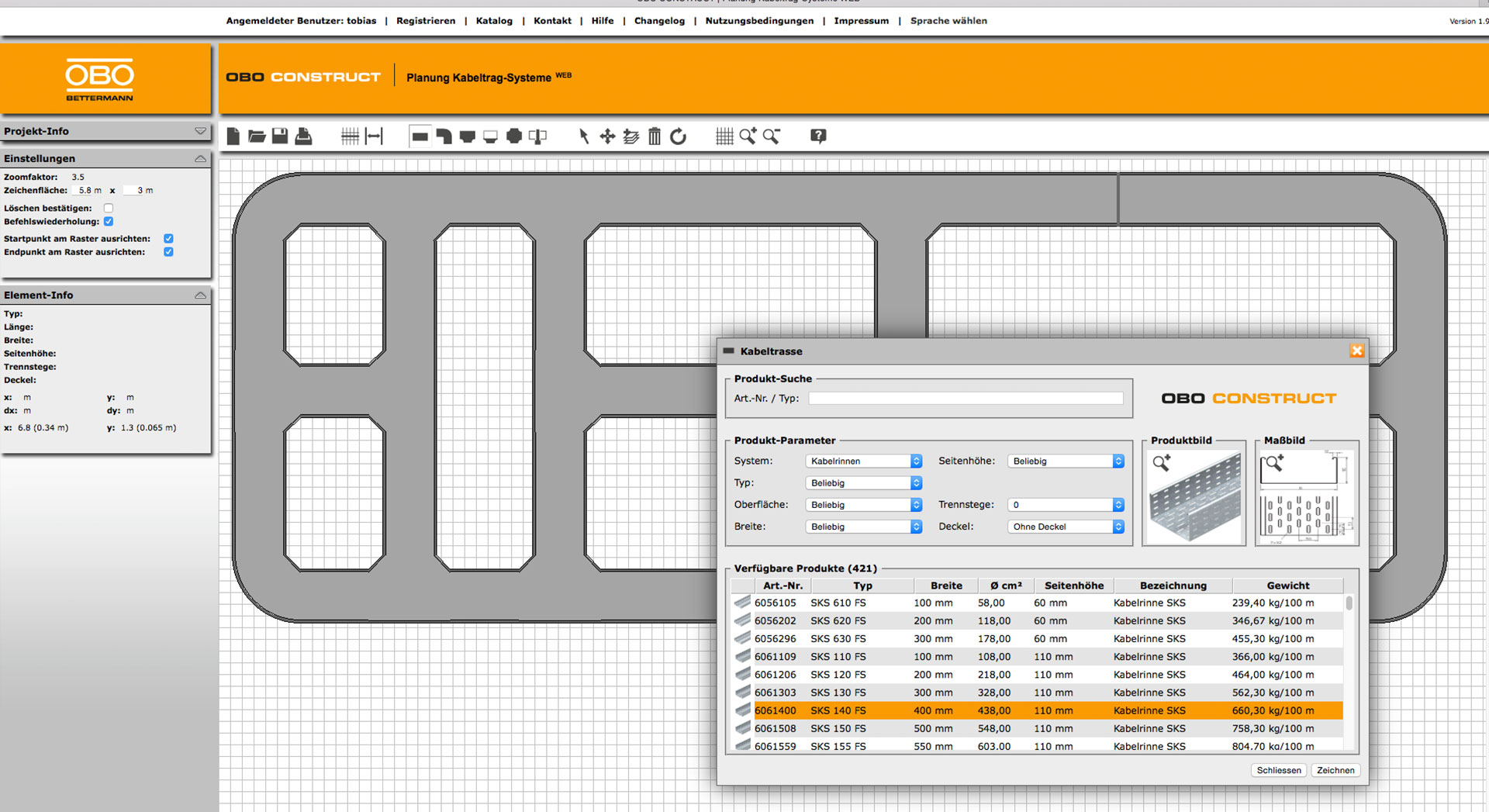Viewport: 1489px width, 812px height.
Task: Select the bend elbow tray tool
Action: coord(444,136)
